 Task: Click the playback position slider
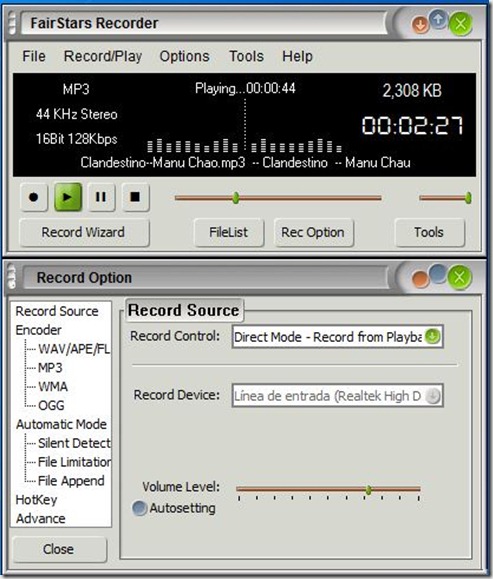pyautogui.click(x=278, y=198)
